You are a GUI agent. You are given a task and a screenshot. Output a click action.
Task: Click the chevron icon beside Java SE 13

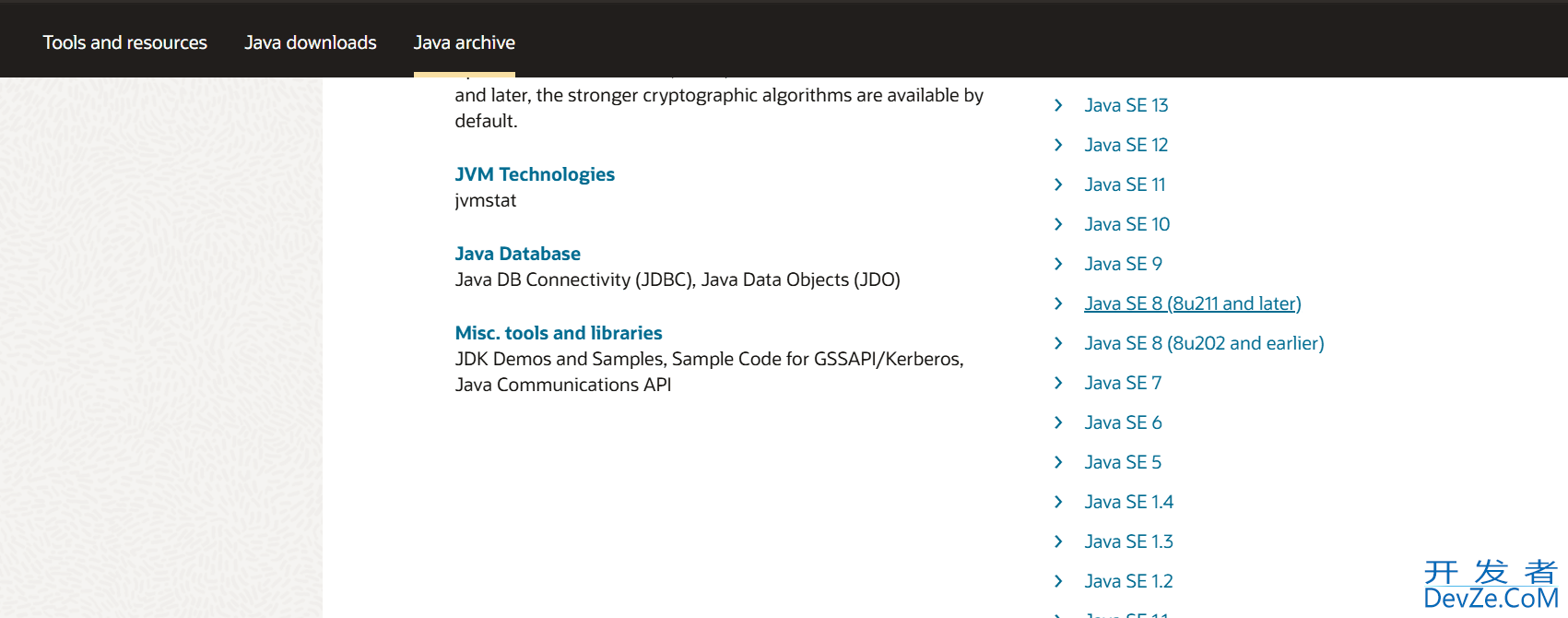[x=1058, y=105]
